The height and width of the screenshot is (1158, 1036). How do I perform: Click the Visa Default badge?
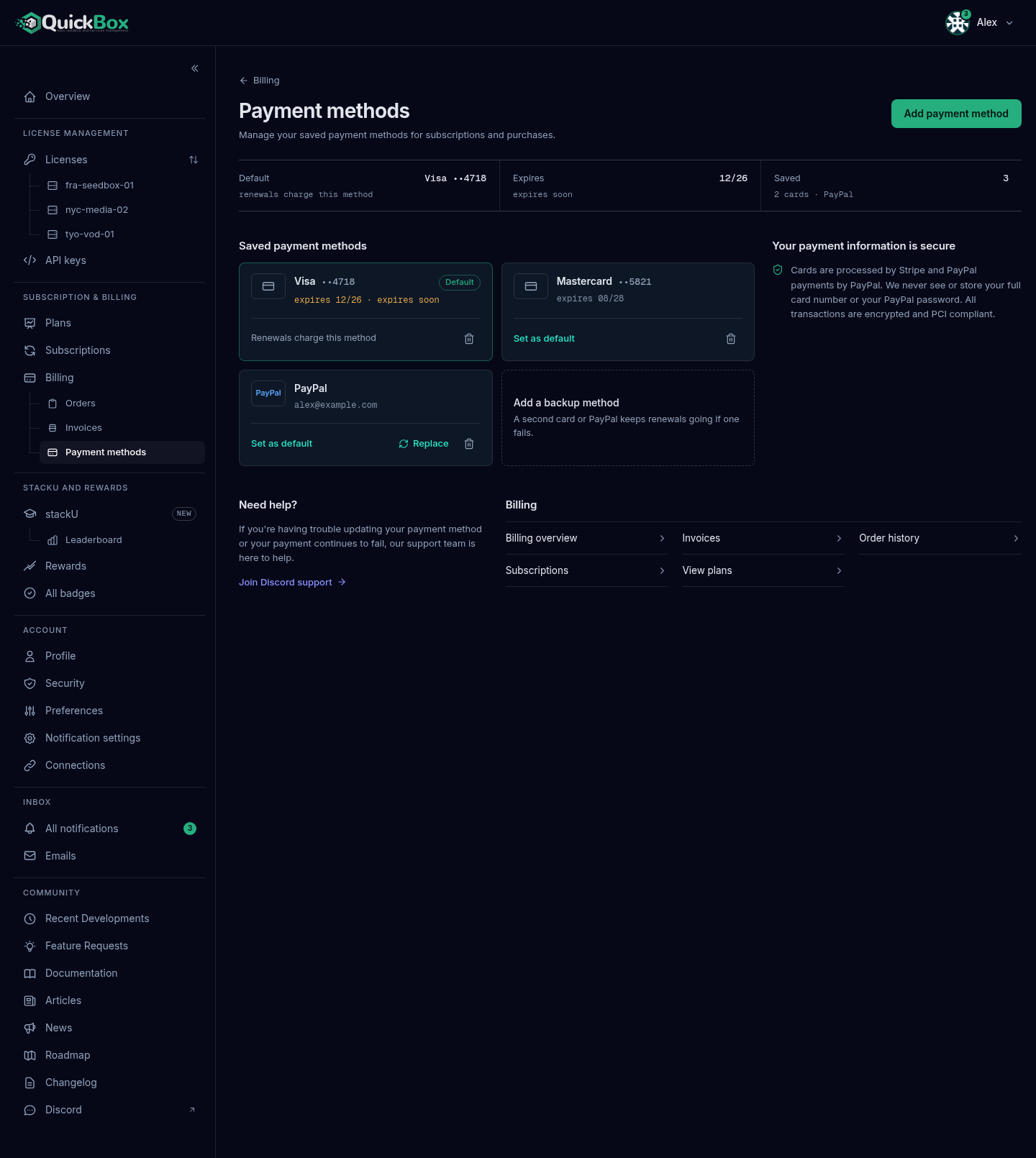pyautogui.click(x=460, y=282)
